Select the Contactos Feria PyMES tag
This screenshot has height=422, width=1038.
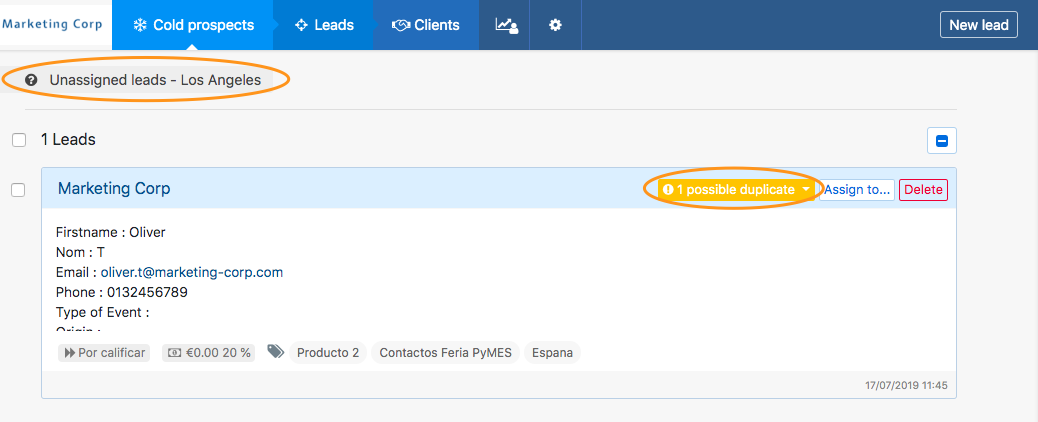point(446,352)
